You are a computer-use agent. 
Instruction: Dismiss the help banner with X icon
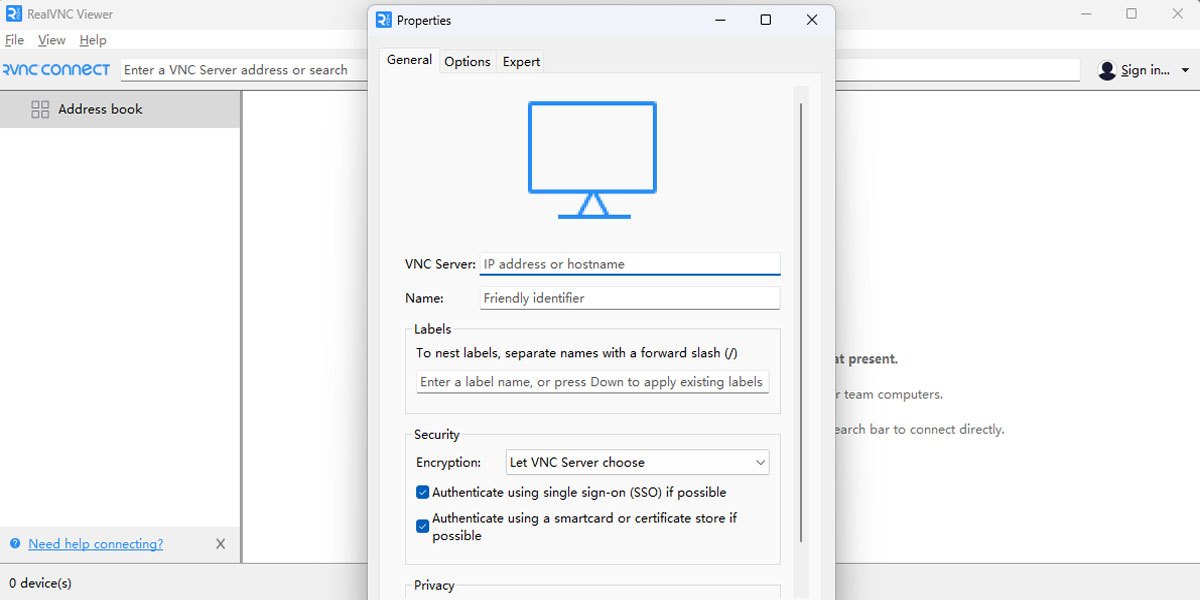point(221,544)
